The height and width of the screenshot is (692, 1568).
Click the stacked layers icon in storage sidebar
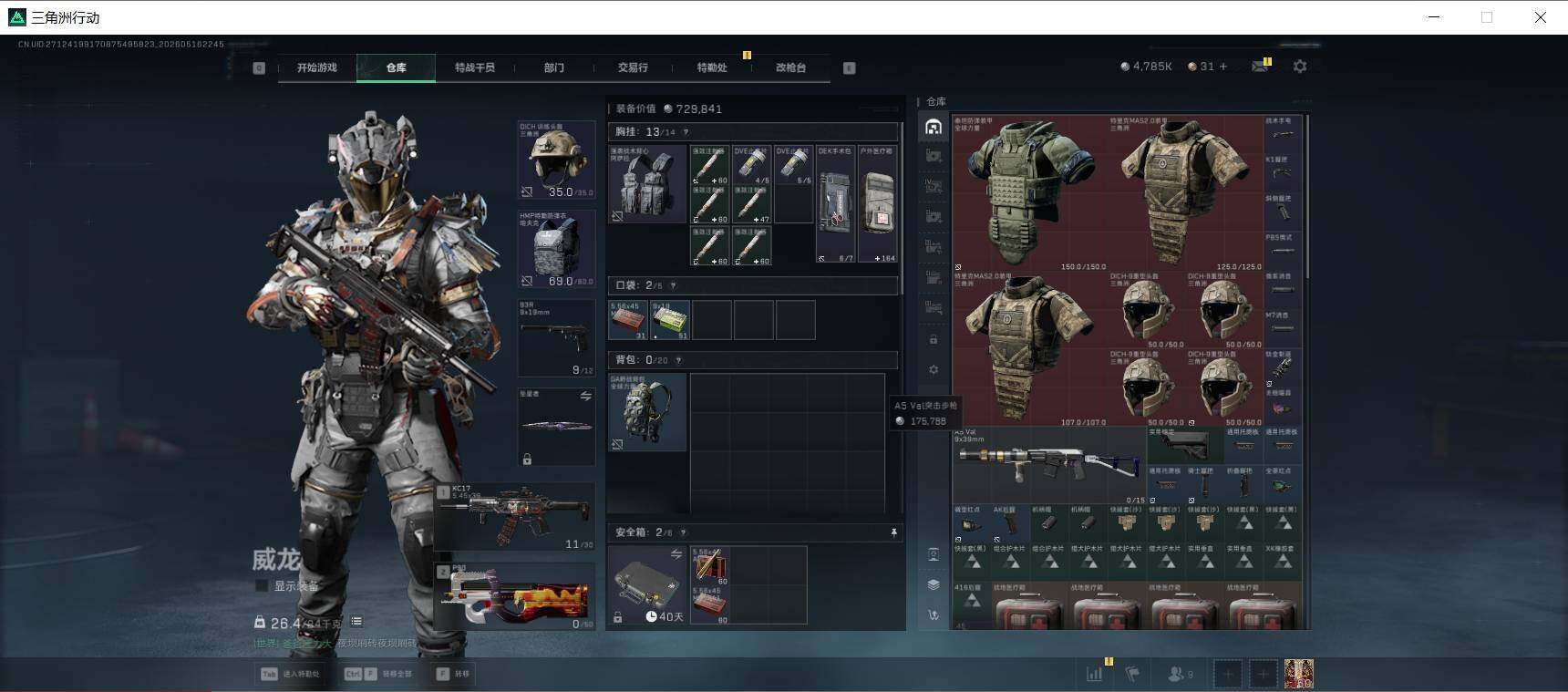933,584
